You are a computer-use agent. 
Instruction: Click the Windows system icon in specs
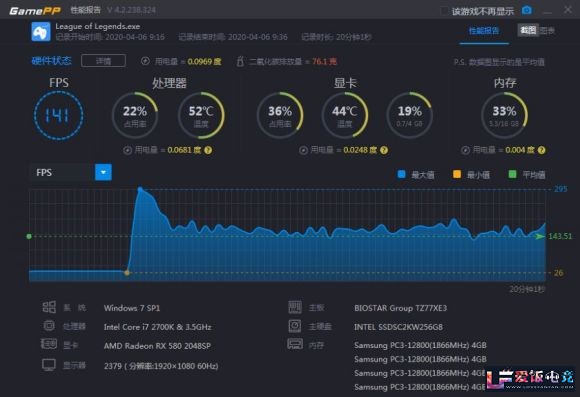point(49,307)
